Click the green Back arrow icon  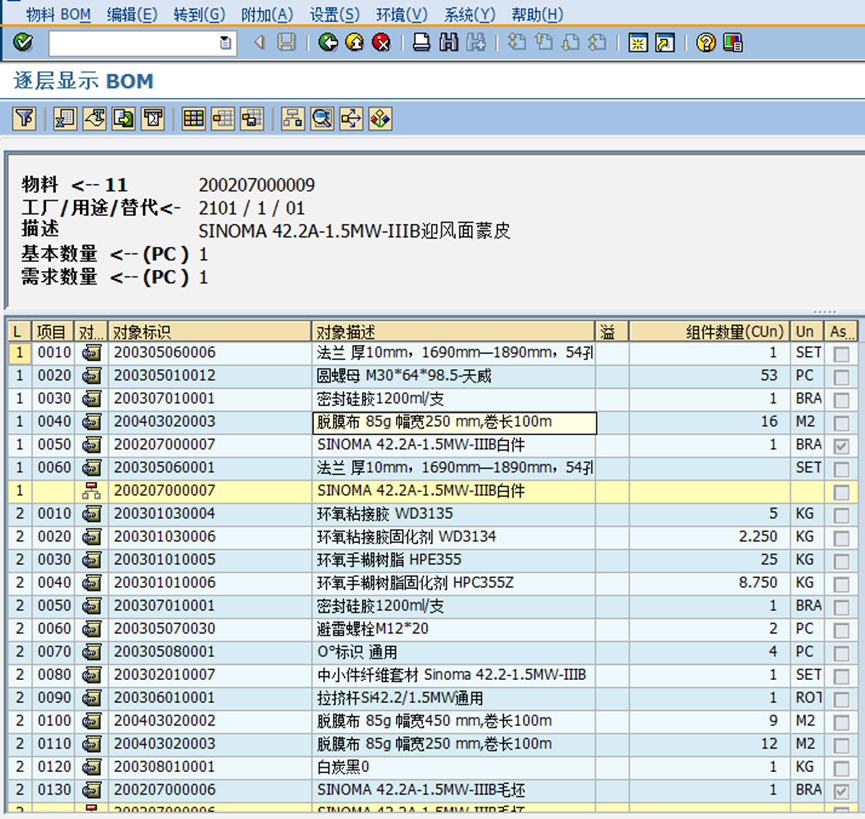[328, 42]
